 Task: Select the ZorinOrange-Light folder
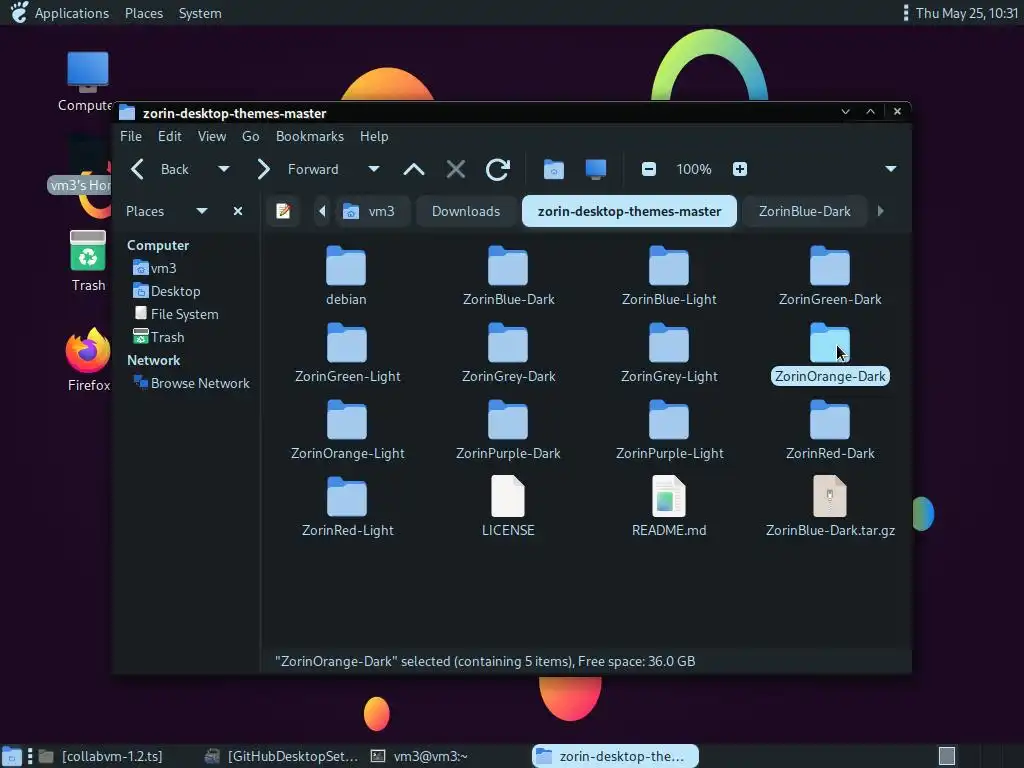coord(347,430)
